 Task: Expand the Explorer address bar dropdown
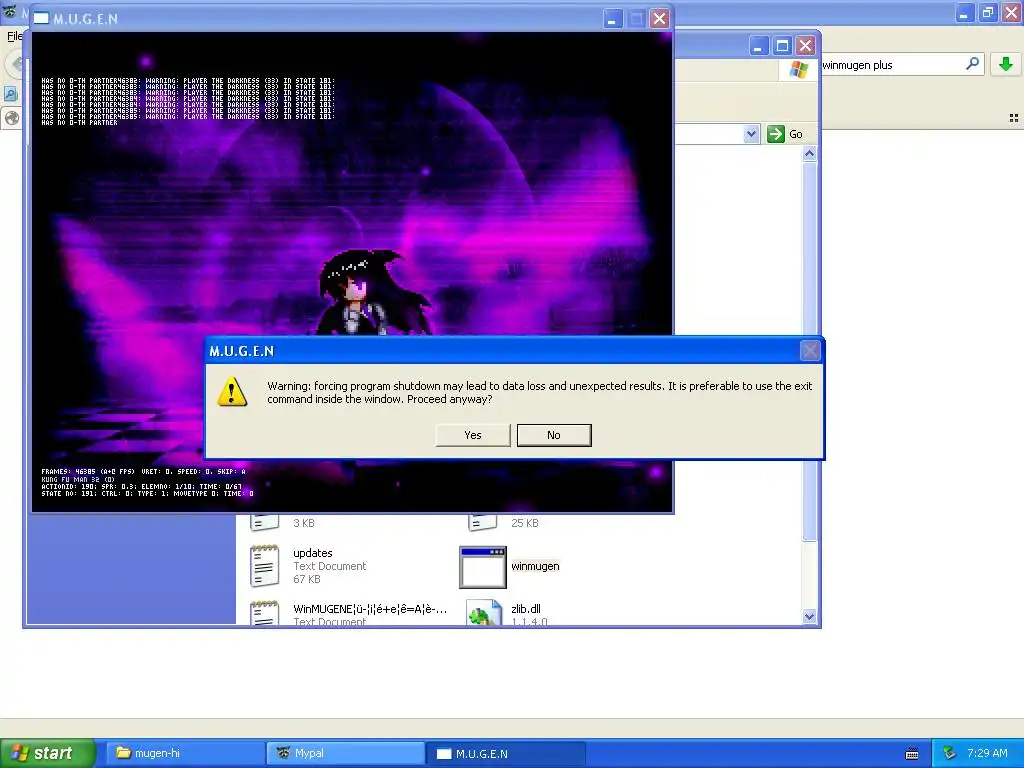tap(751, 134)
